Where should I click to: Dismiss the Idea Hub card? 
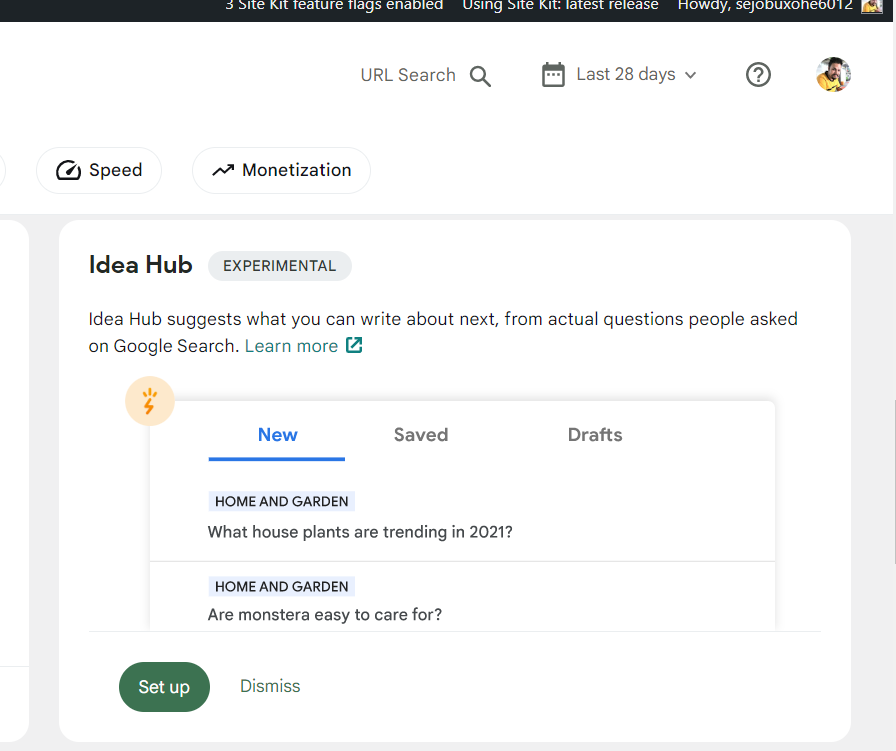tap(270, 686)
